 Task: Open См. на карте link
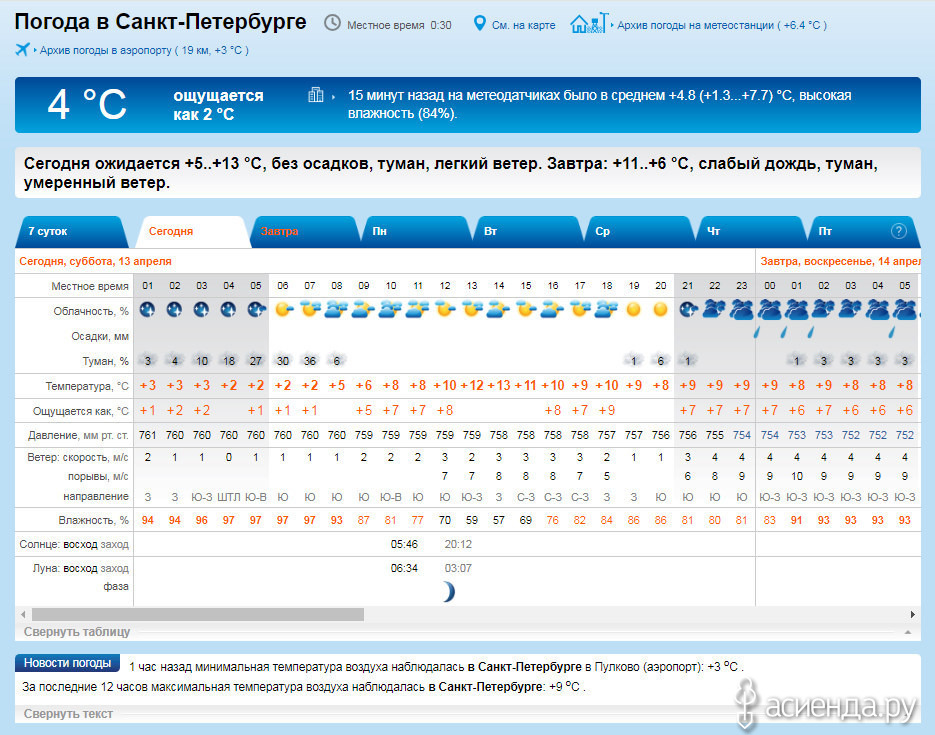pyautogui.click(x=523, y=25)
